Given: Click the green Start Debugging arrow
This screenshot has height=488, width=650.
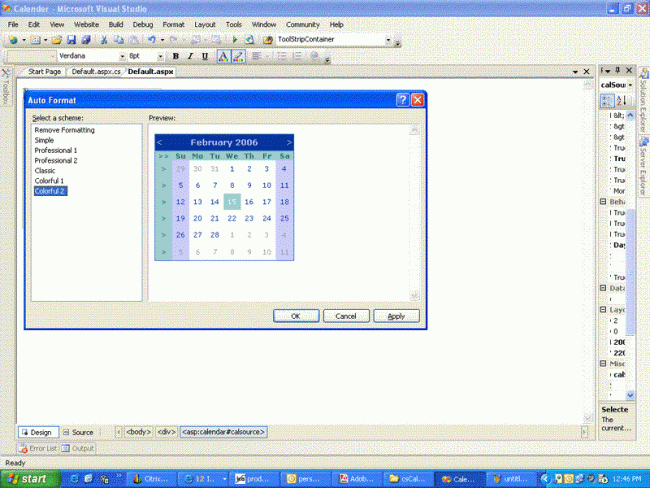Looking at the screenshot, I should (235, 40).
